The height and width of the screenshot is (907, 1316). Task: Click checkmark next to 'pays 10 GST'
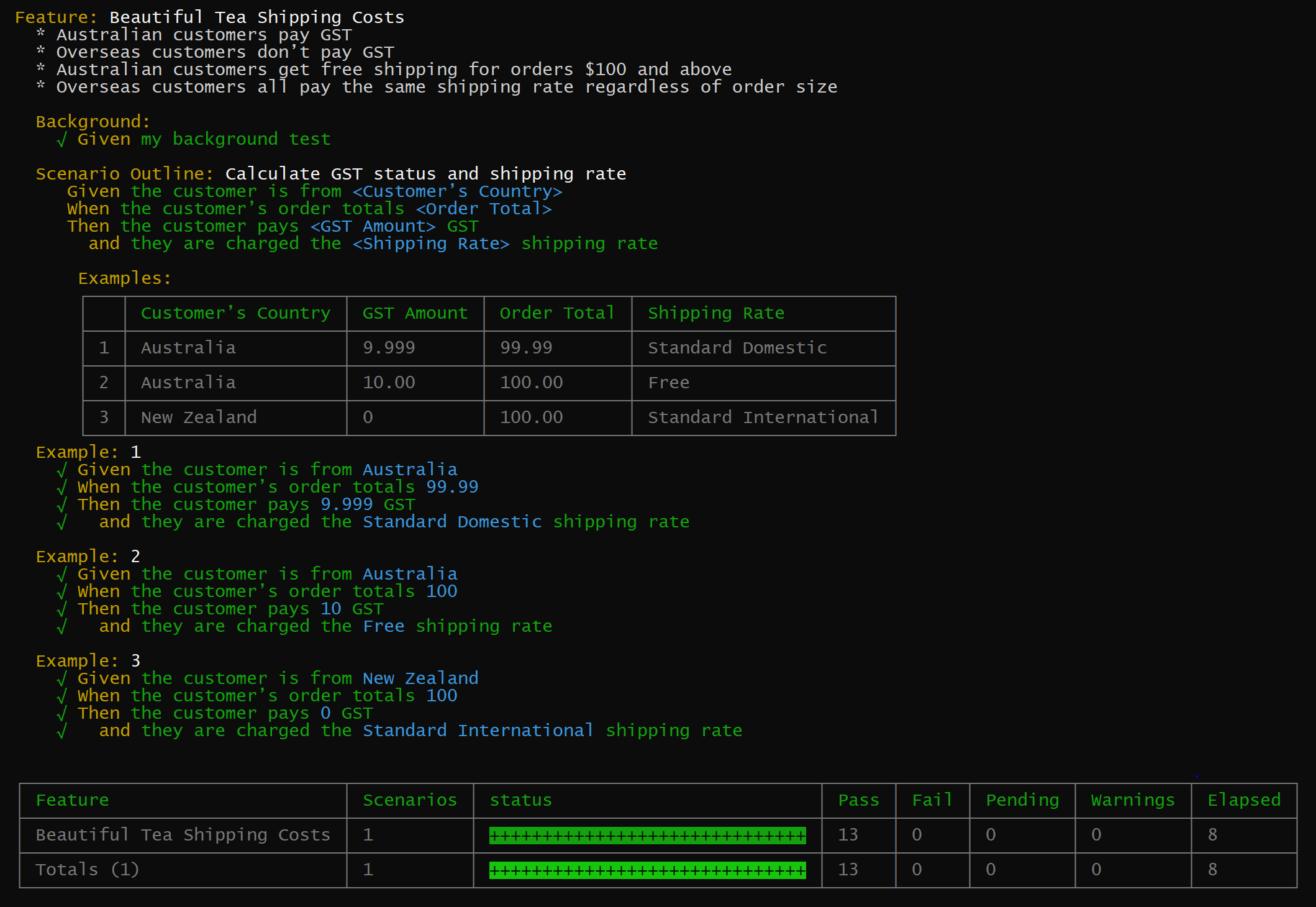point(61,609)
